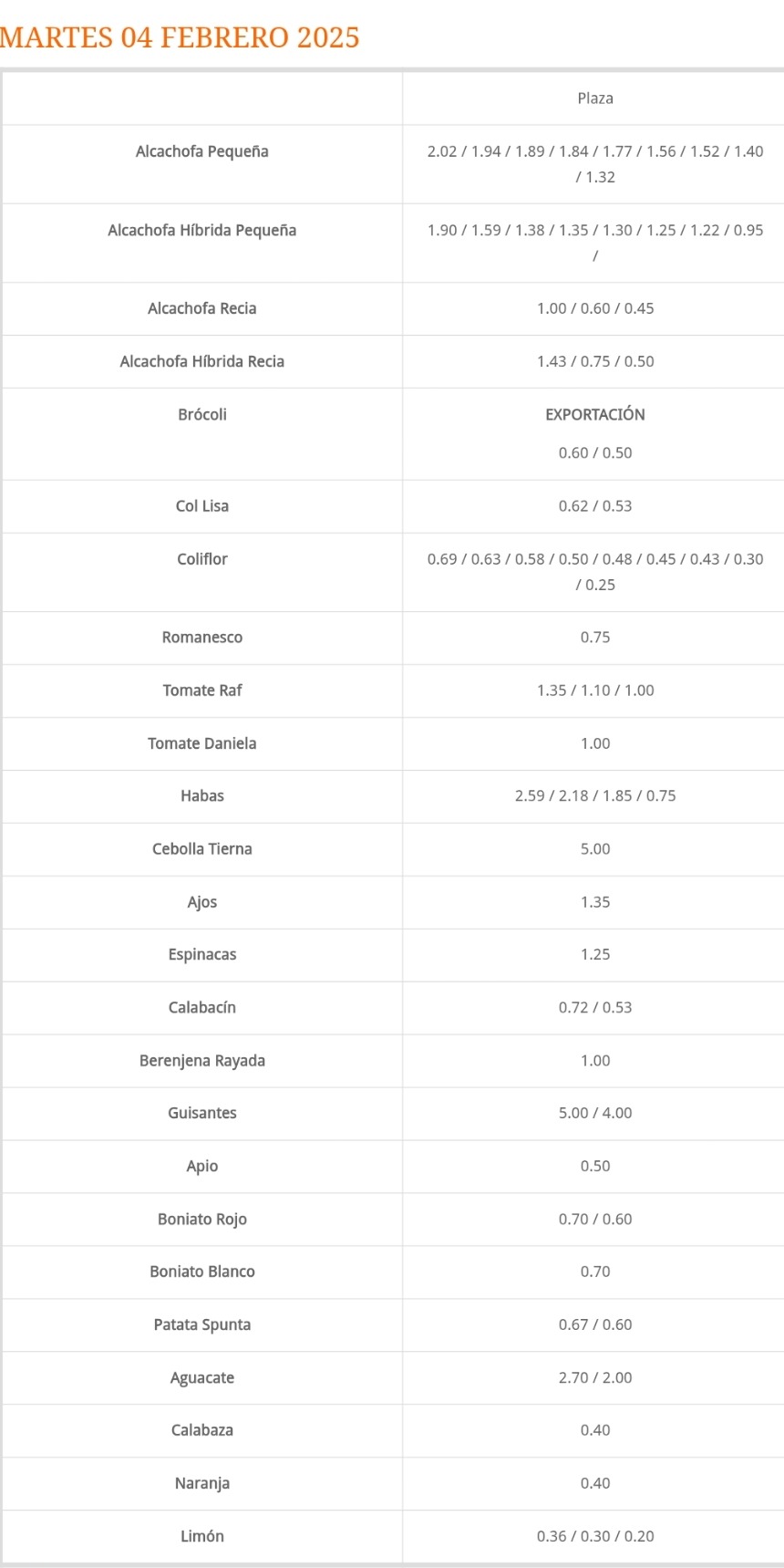
Task: Select the Espinacas product name
Action: tap(202, 955)
